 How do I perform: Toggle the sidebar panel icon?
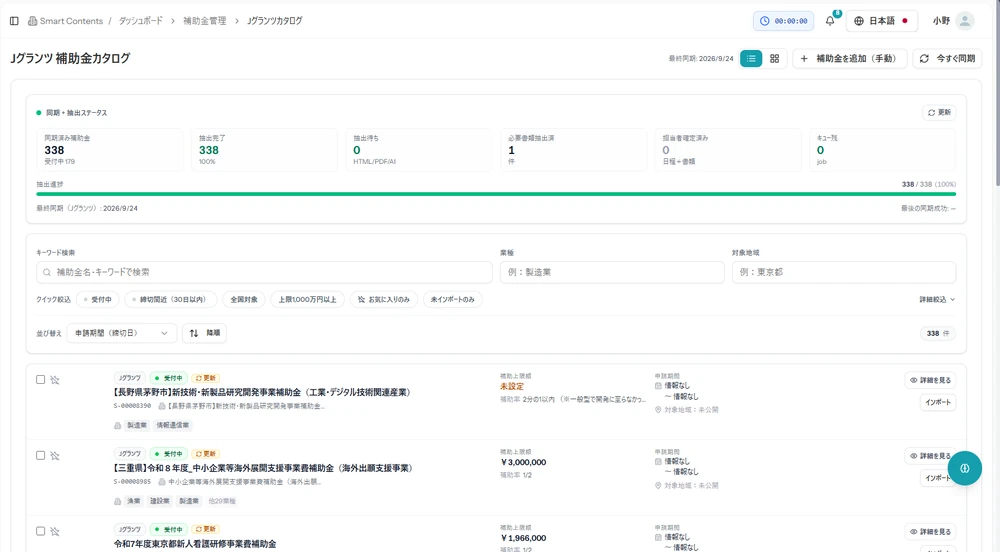pos(14,21)
